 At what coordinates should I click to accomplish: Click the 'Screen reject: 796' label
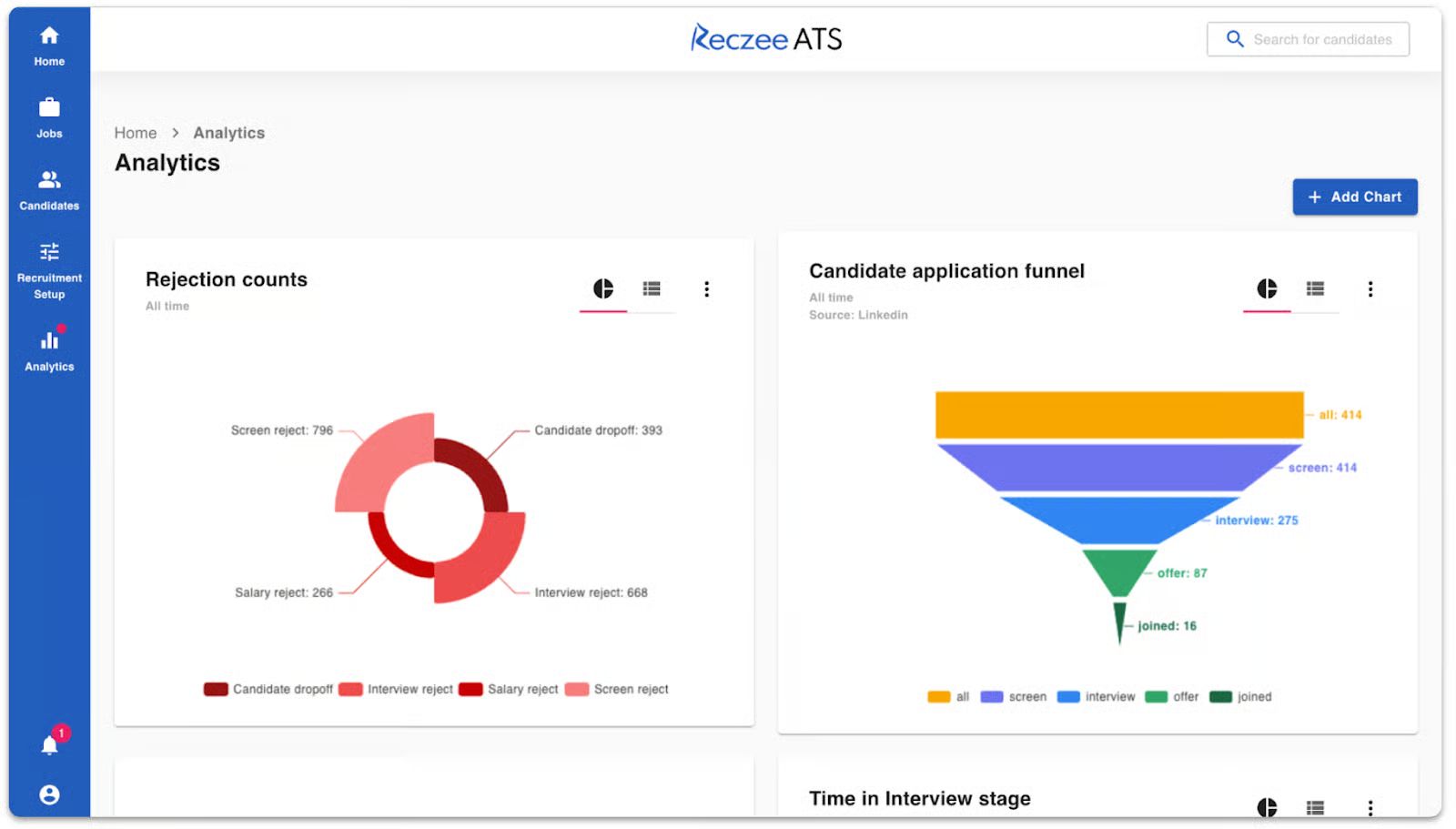tap(282, 430)
